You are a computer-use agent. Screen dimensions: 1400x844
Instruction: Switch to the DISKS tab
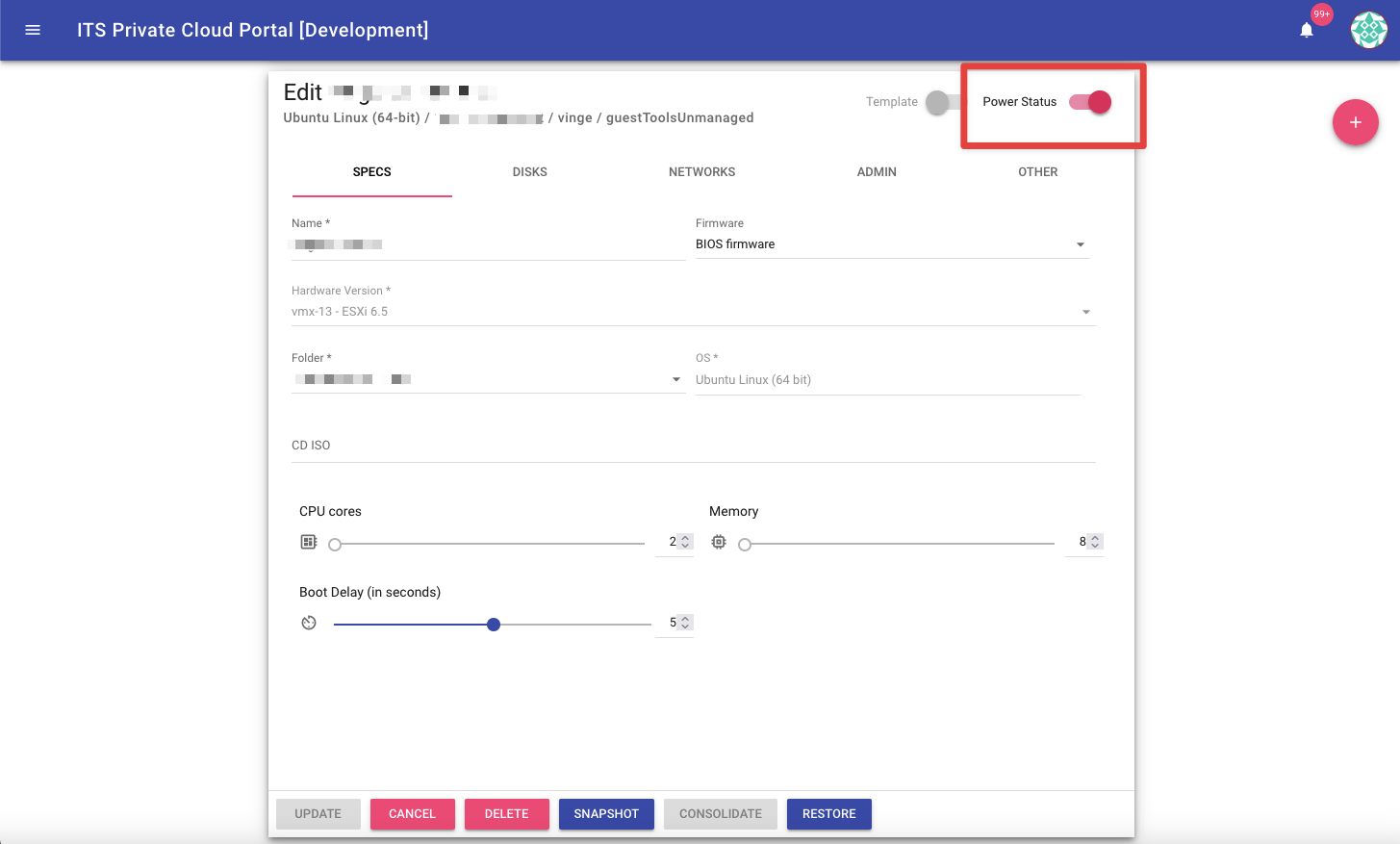529,172
